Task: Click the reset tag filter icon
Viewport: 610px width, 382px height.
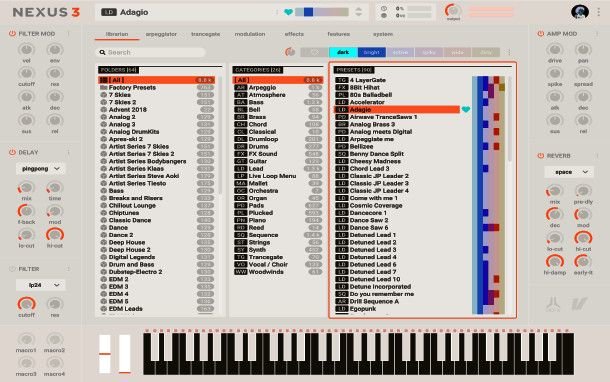Action: (x=290, y=52)
